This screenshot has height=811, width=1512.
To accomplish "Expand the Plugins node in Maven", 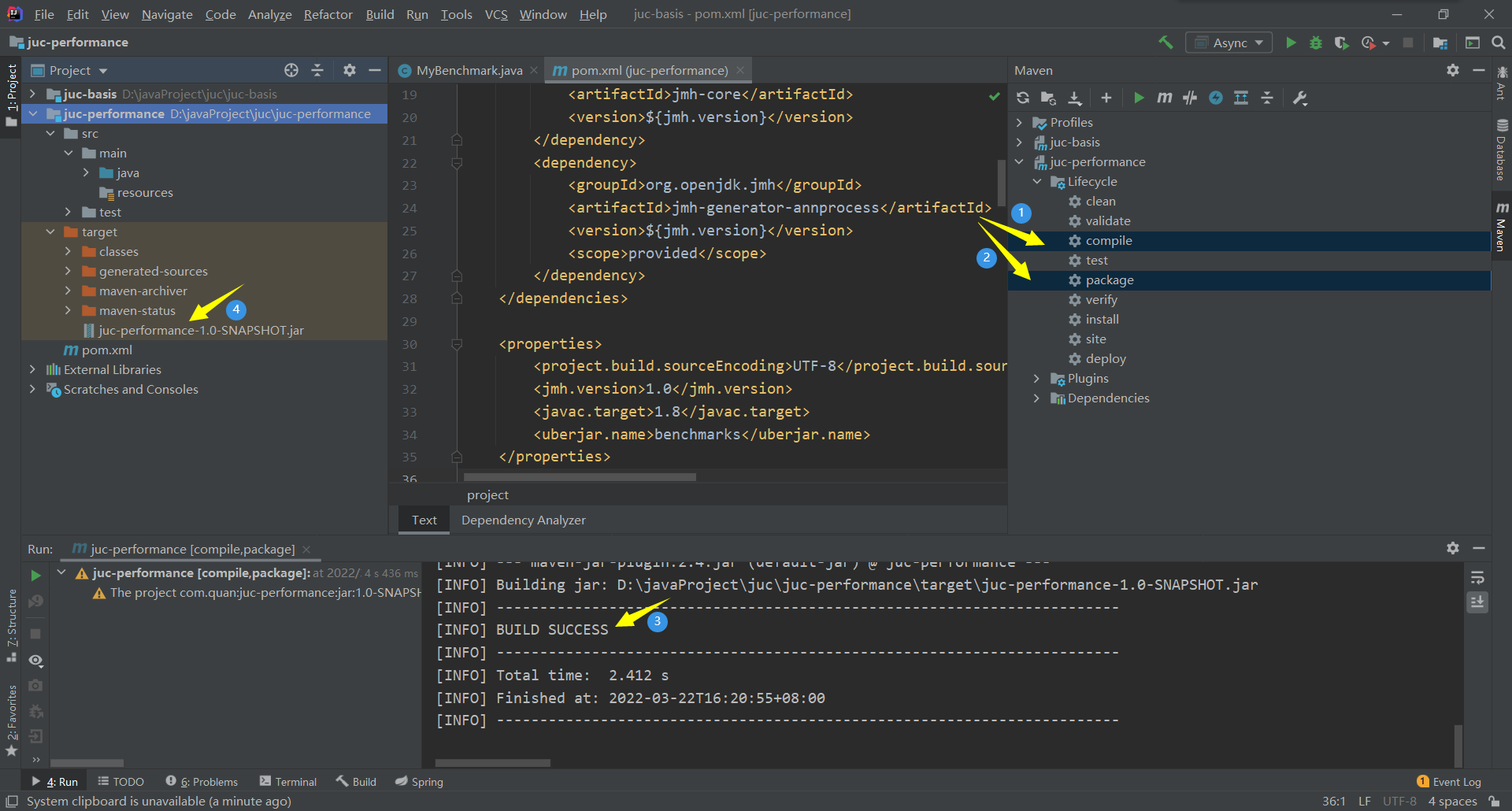I will (1036, 379).
